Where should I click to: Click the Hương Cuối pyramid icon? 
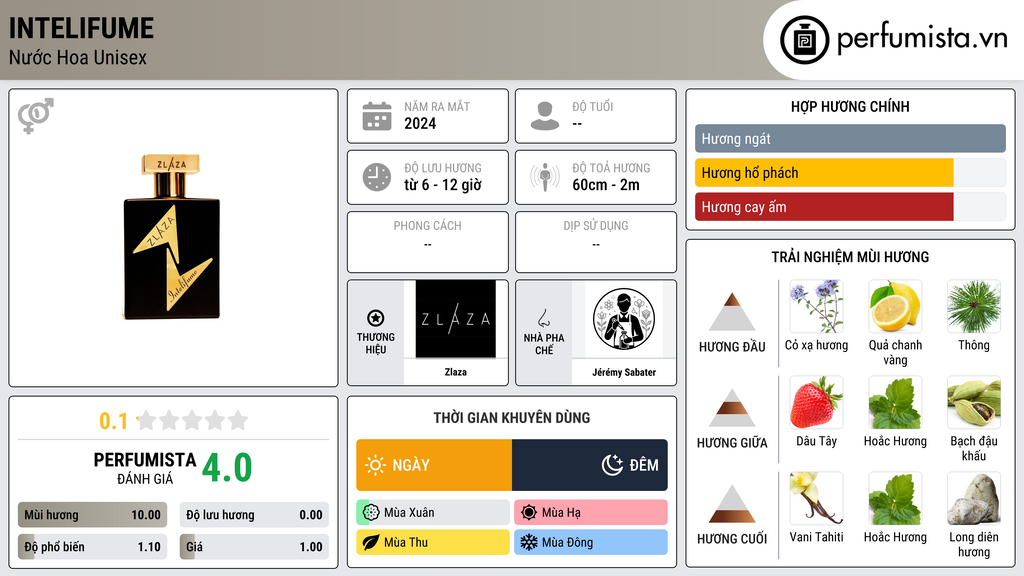pos(732,504)
